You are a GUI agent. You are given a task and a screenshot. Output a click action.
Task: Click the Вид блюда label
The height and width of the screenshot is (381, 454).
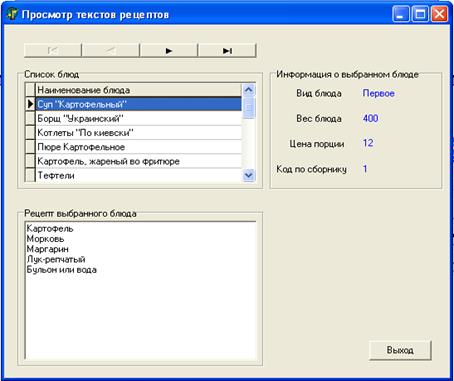click(x=319, y=93)
